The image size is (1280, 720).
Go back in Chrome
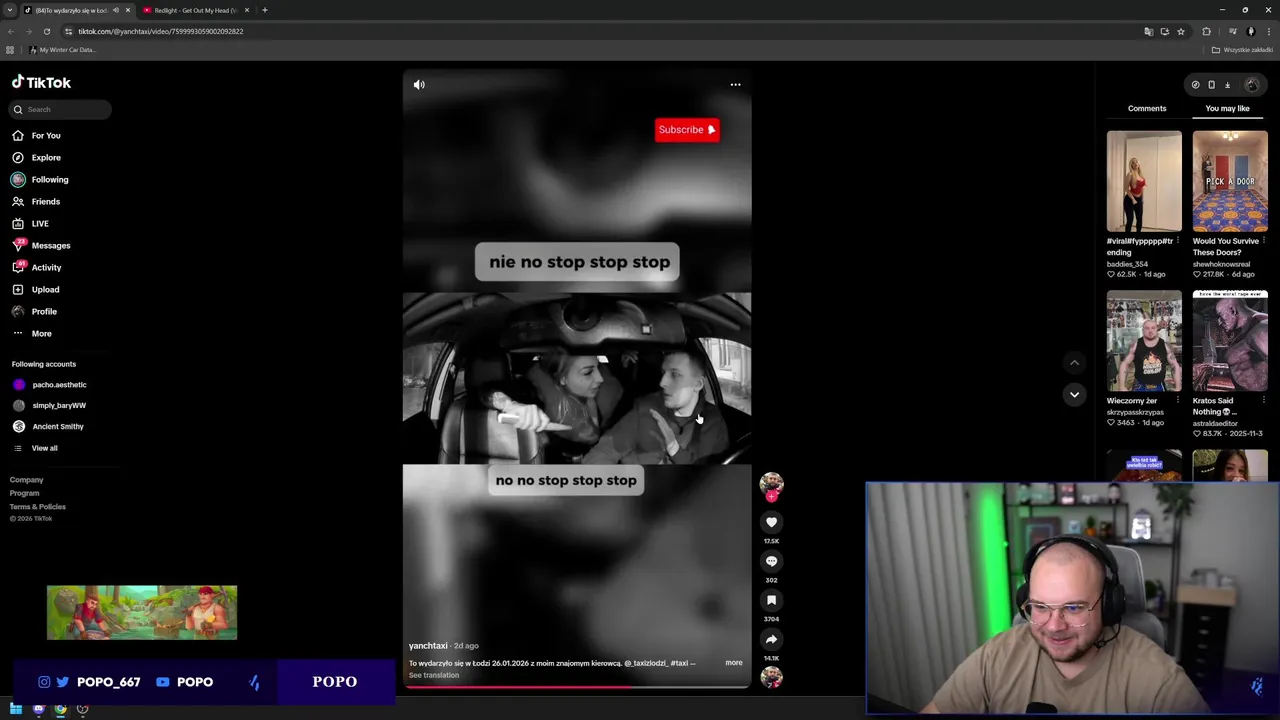point(11,31)
